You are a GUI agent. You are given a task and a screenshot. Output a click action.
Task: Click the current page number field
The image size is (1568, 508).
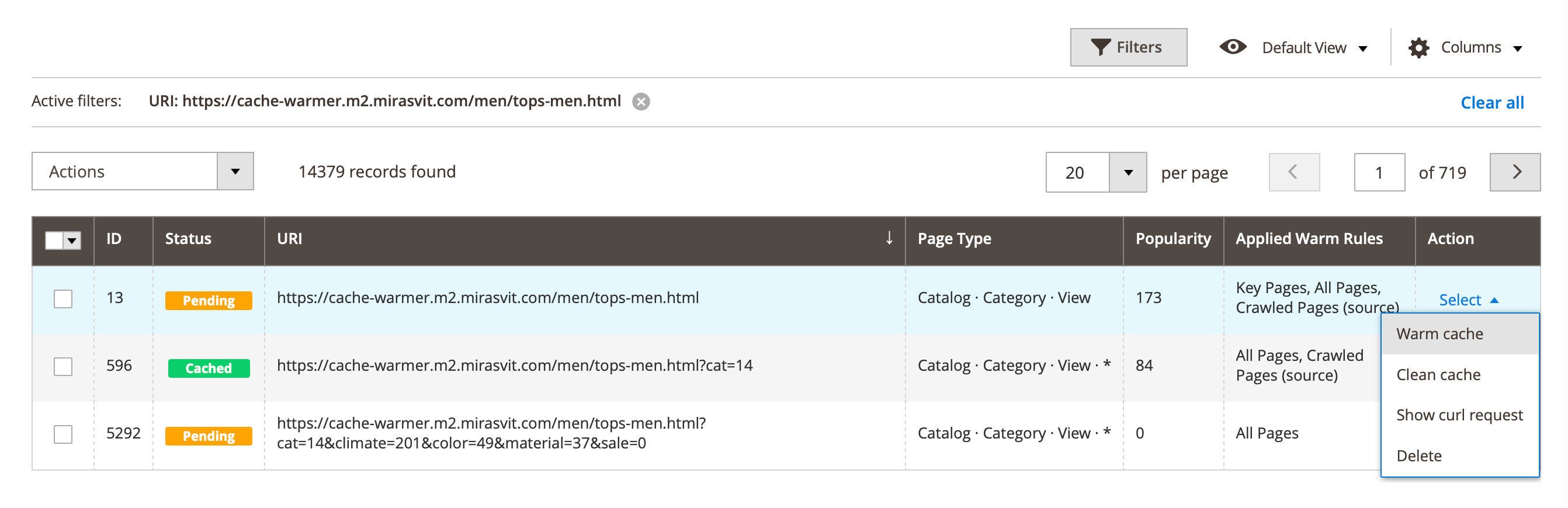(x=1379, y=173)
